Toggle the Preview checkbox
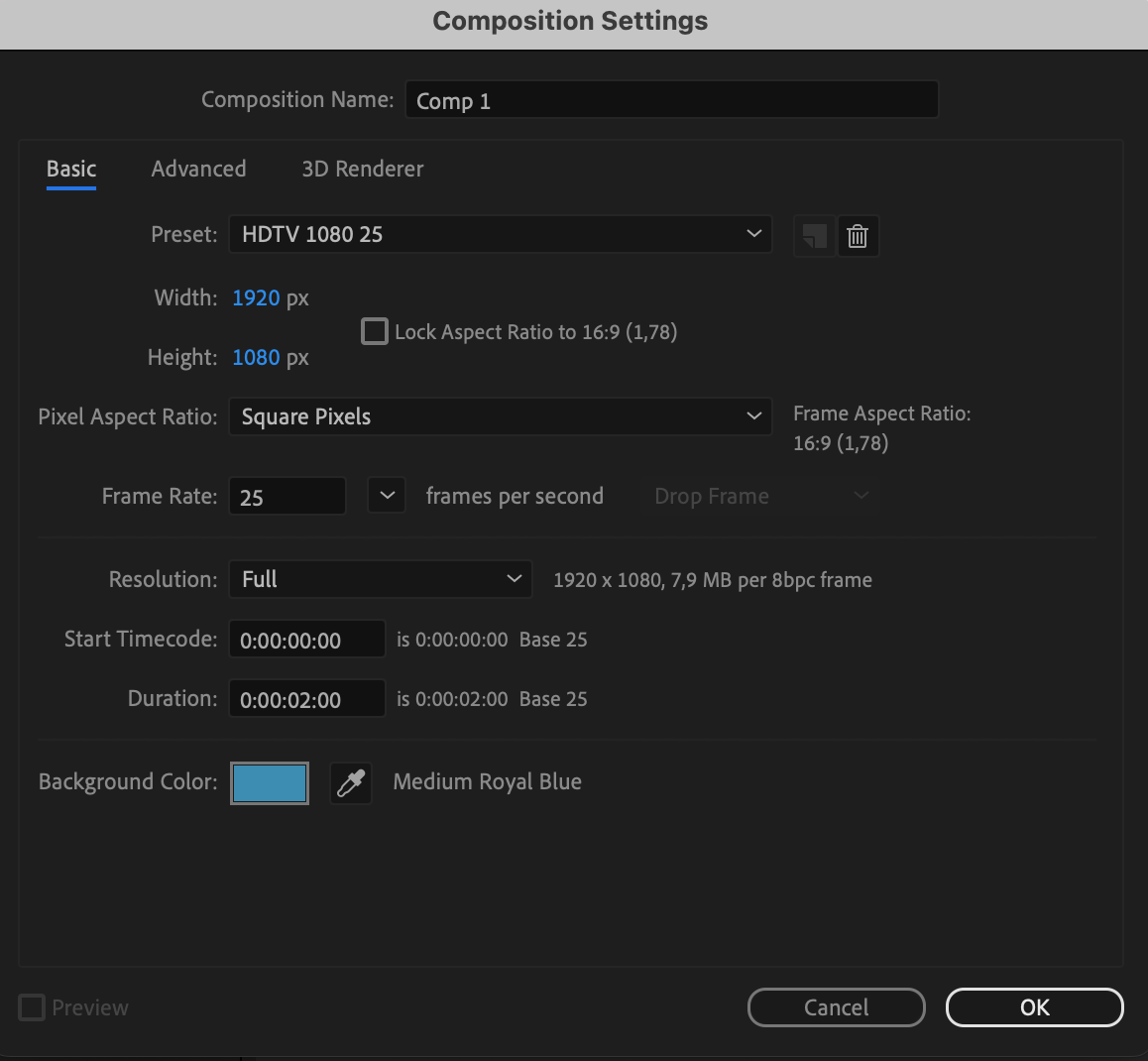 pos(33,1007)
